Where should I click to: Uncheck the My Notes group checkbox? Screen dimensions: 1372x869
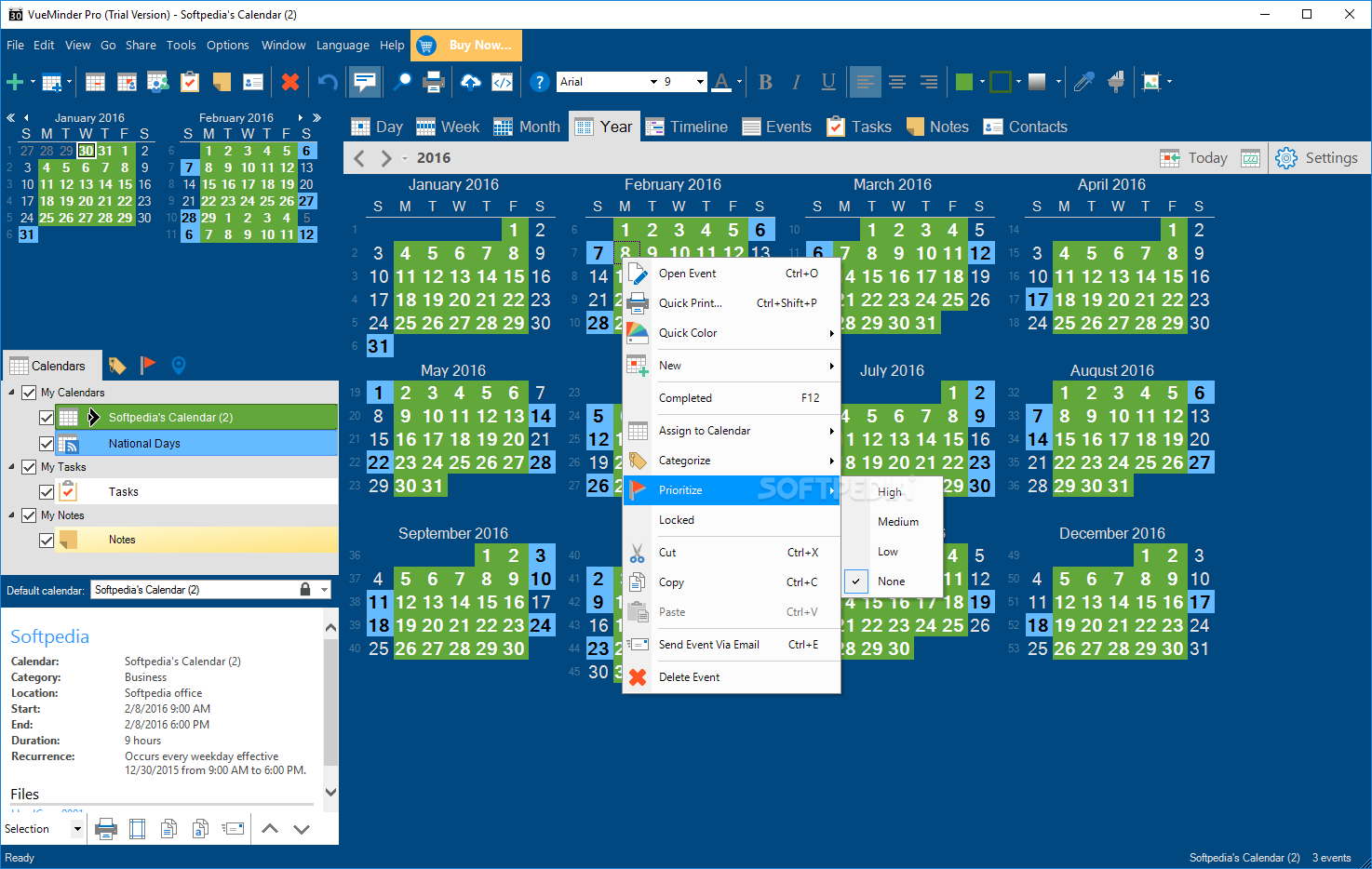point(29,515)
